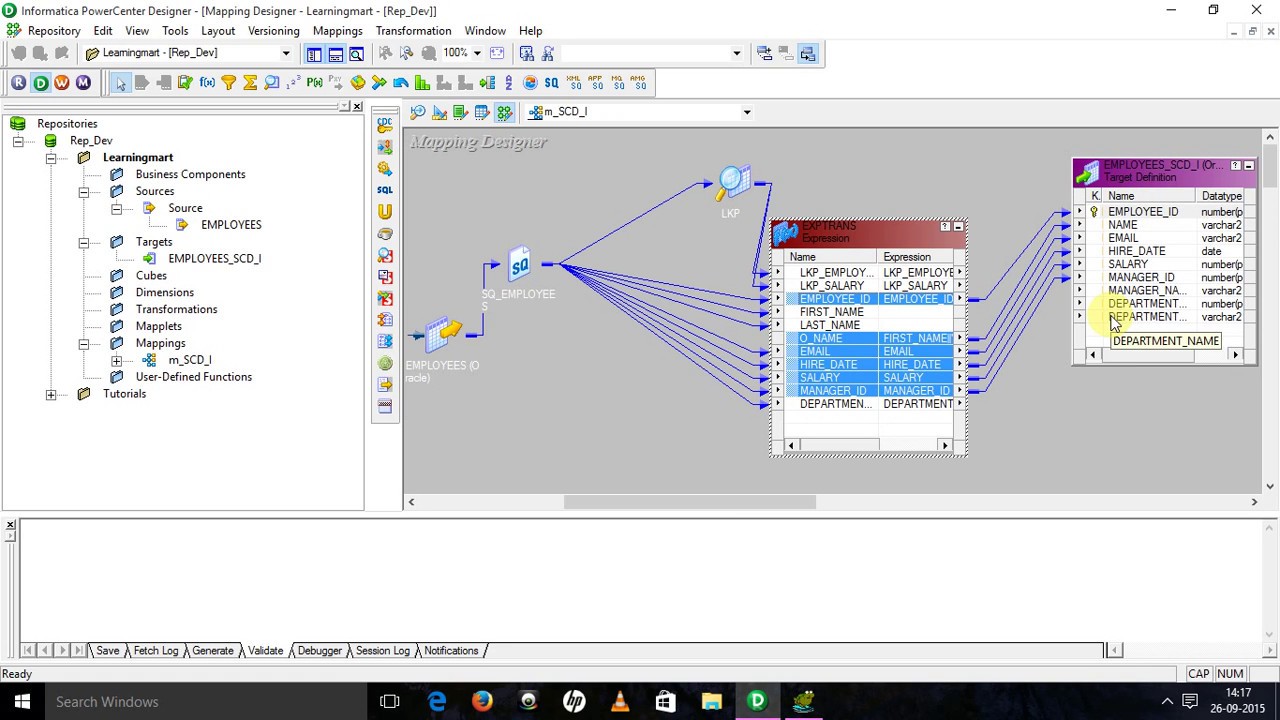Open the Layout menu
Viewport: 1280px width, 720px height.
(x=218, y=31)
